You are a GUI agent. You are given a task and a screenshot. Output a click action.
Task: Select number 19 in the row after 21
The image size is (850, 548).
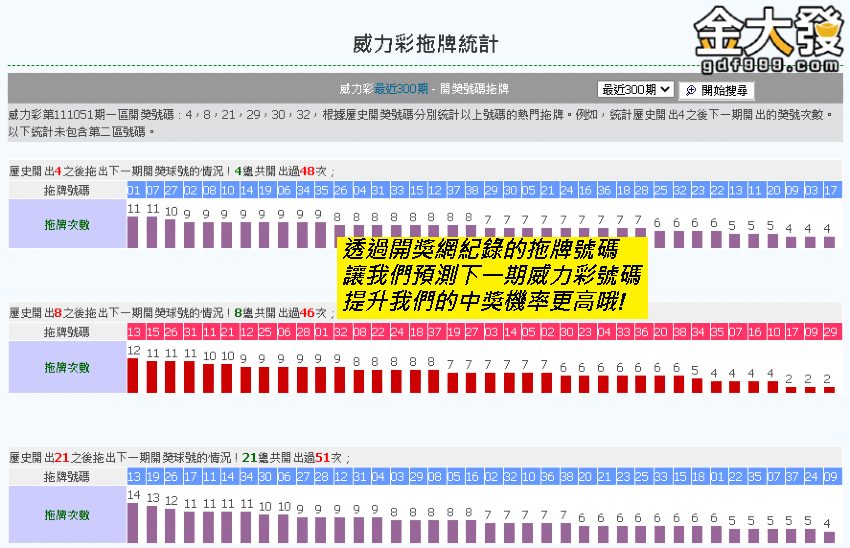coord(153,476)
